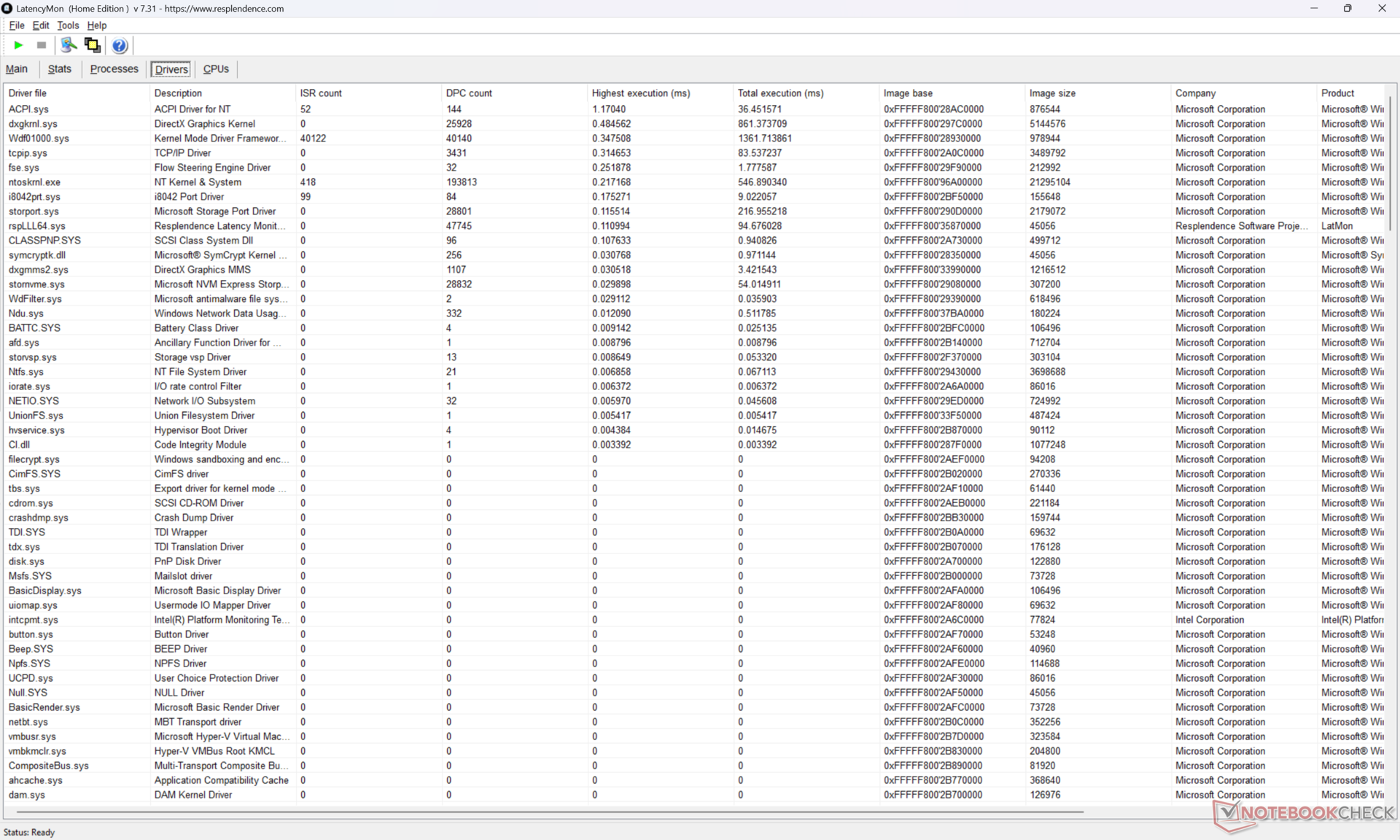Screen dimensions: 1400x840
Task: Sort by the Highest execution (ms) column header
Action: coord(640,93)
